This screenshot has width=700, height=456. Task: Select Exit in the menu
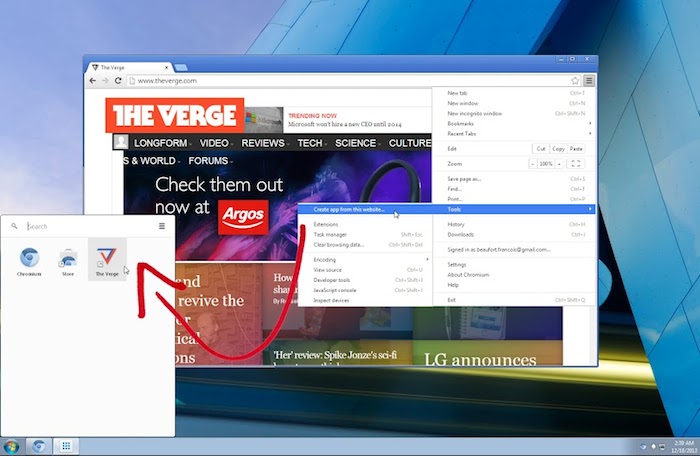tap(514, 300)
